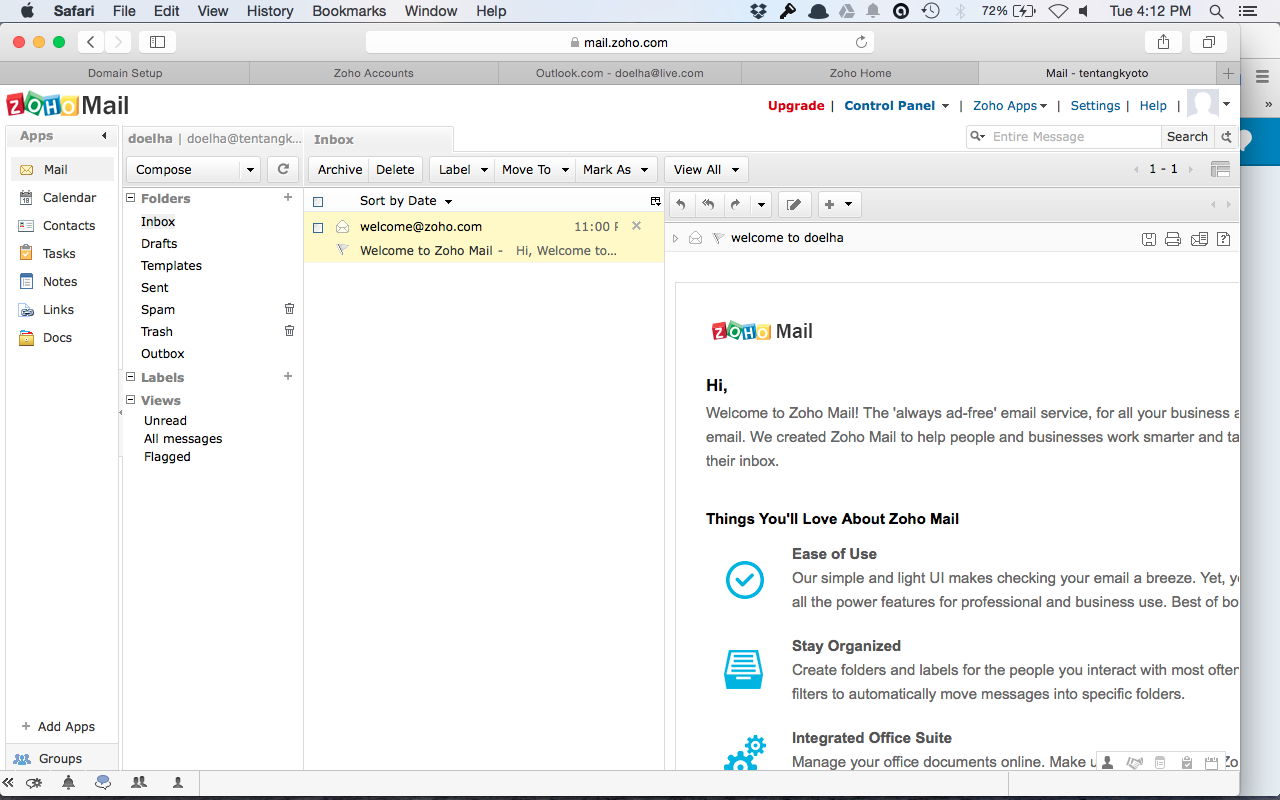Print the open welcome email
This screenshot has height=800, width=1280.
click(1173, 239)
